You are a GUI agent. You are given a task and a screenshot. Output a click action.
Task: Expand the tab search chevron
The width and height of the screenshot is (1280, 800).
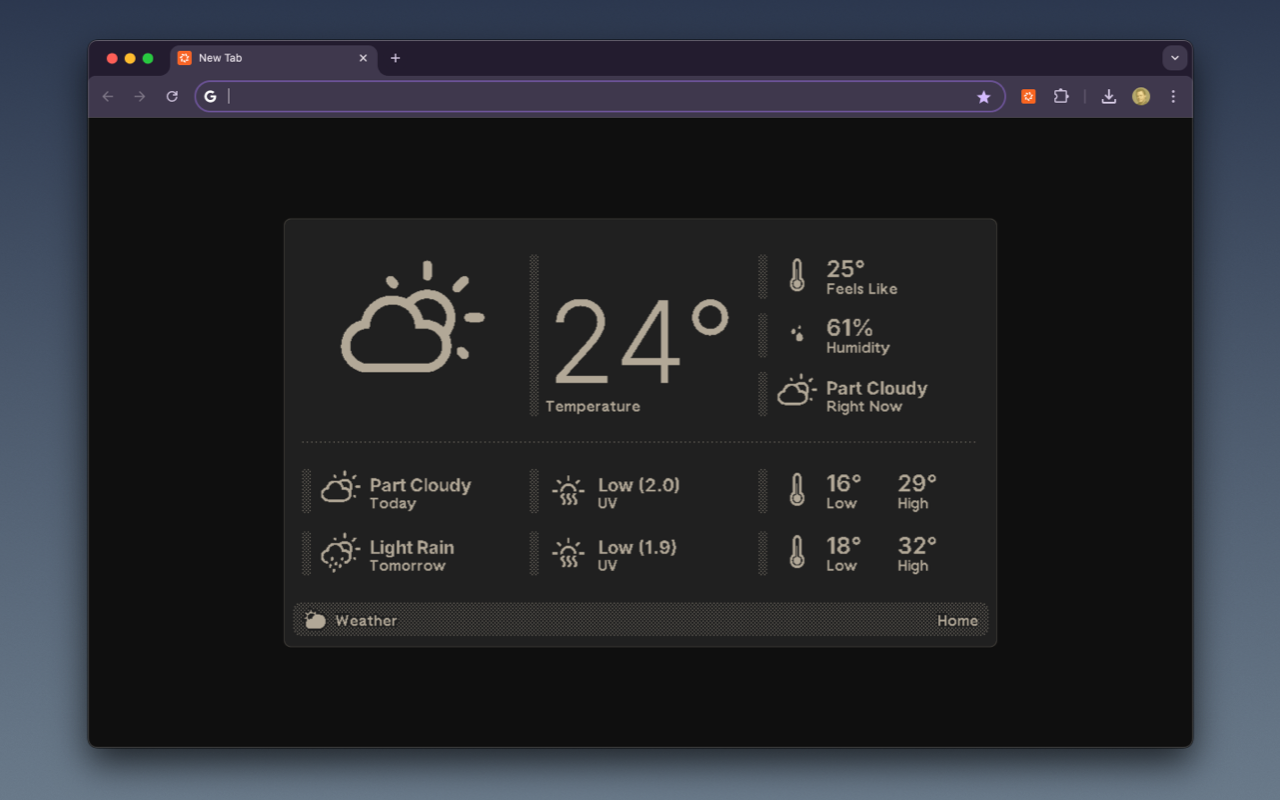coord(1174,58)
